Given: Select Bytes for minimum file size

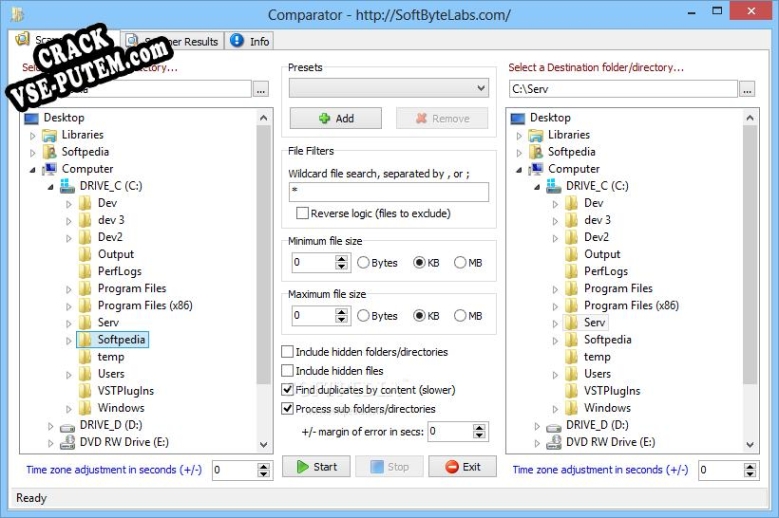Looking at the screenshot, I should [364, 263].
